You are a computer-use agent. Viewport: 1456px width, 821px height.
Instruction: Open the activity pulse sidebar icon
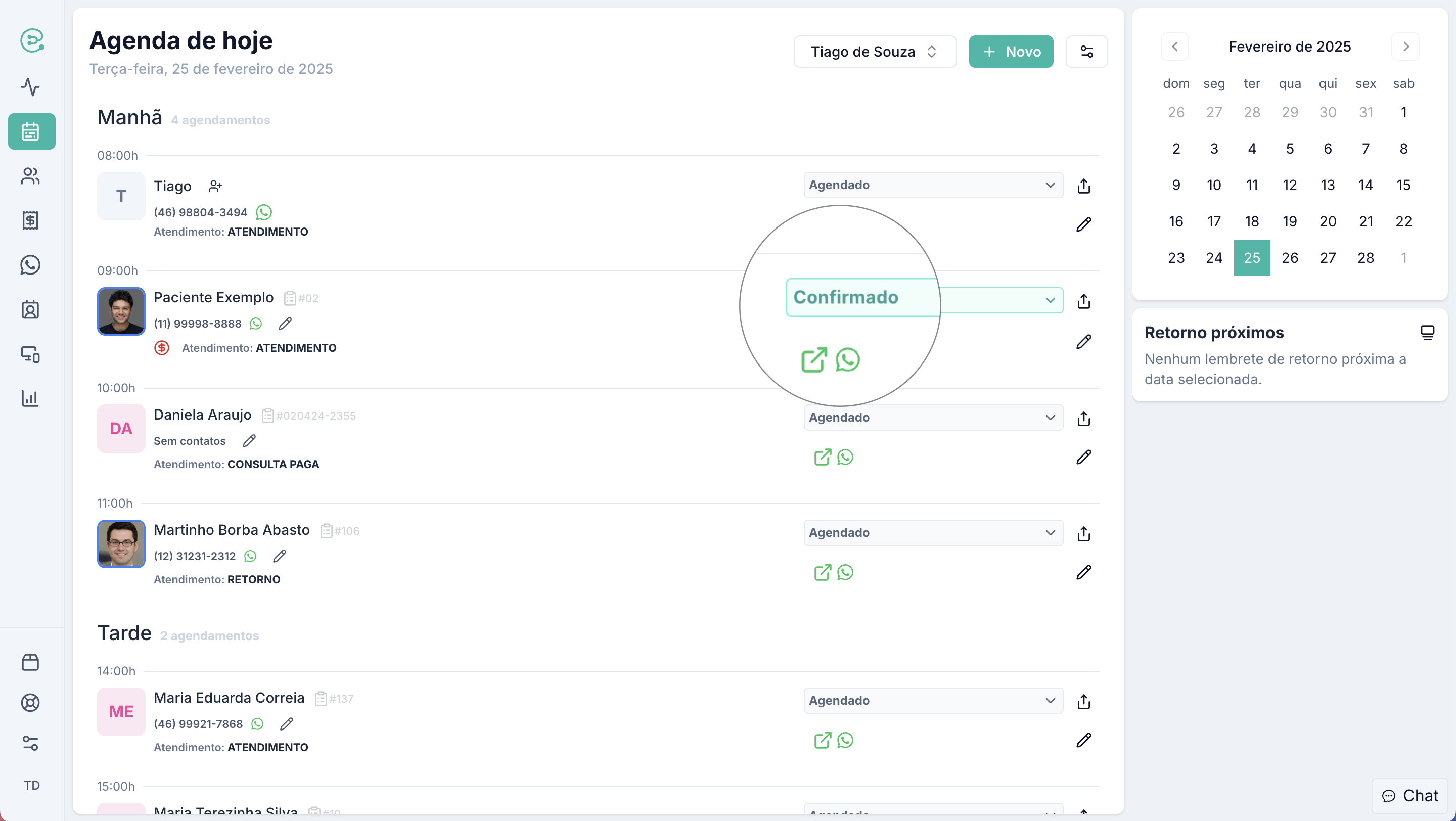click(30, 87)
